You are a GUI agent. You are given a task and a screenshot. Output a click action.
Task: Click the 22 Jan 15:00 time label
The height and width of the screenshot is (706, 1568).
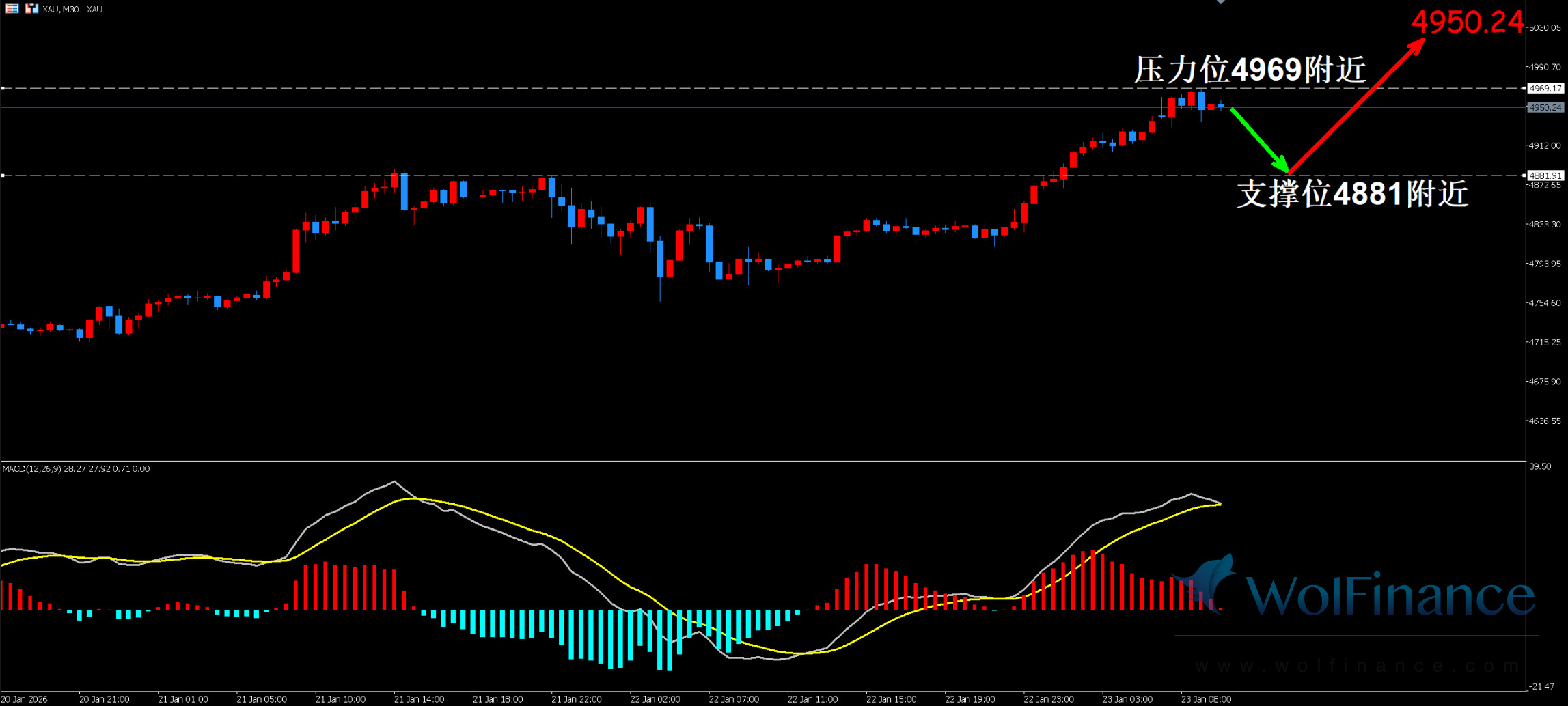pos(891,699)
